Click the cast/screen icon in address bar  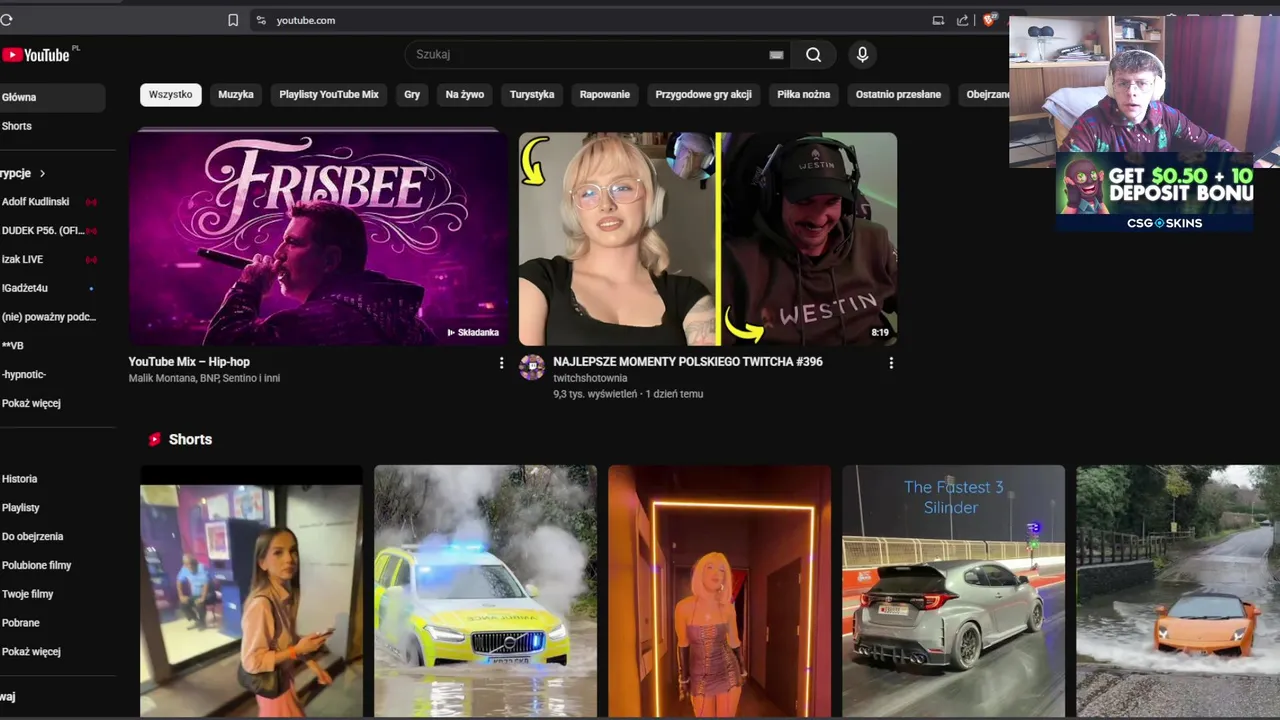pos(938,20)
